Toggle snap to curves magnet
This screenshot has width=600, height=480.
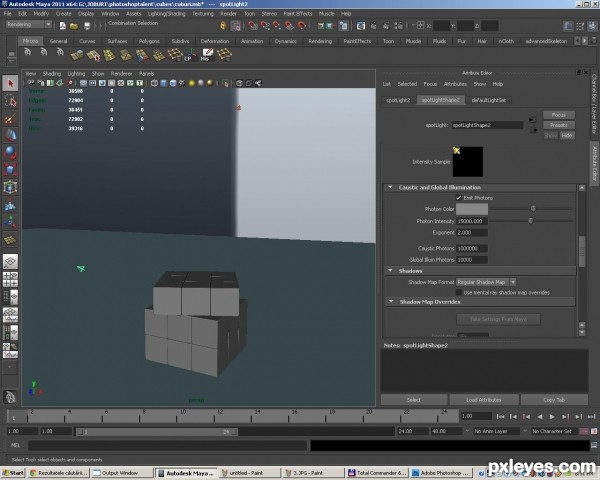coord(265,26)
